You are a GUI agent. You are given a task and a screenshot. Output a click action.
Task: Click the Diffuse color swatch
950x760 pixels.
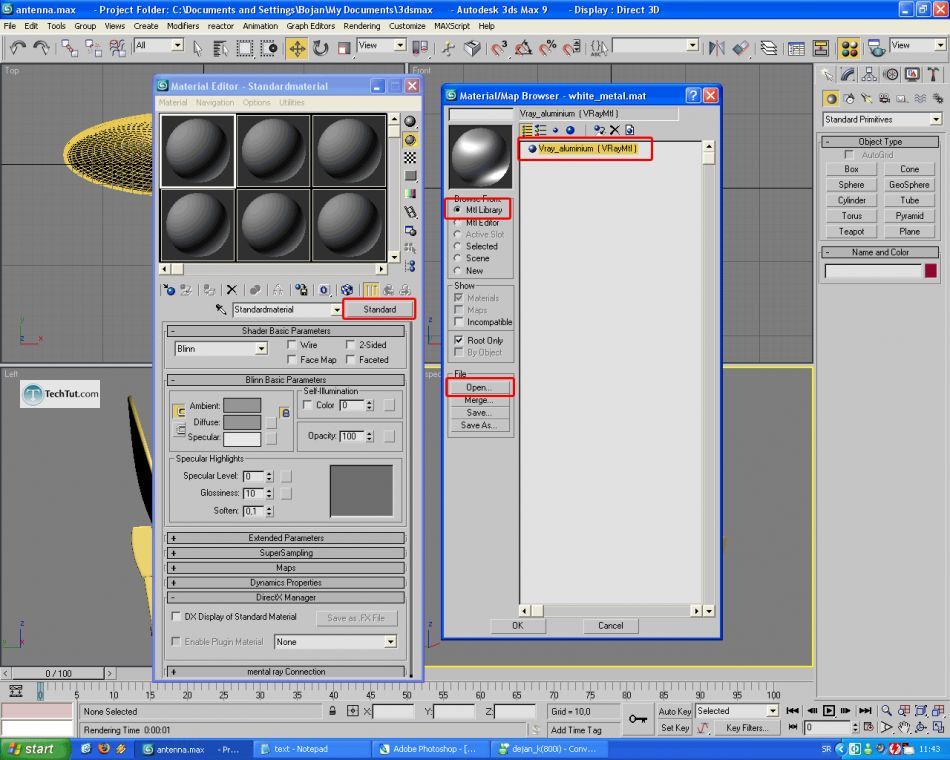pyautogui.click(x=242, y=422)
